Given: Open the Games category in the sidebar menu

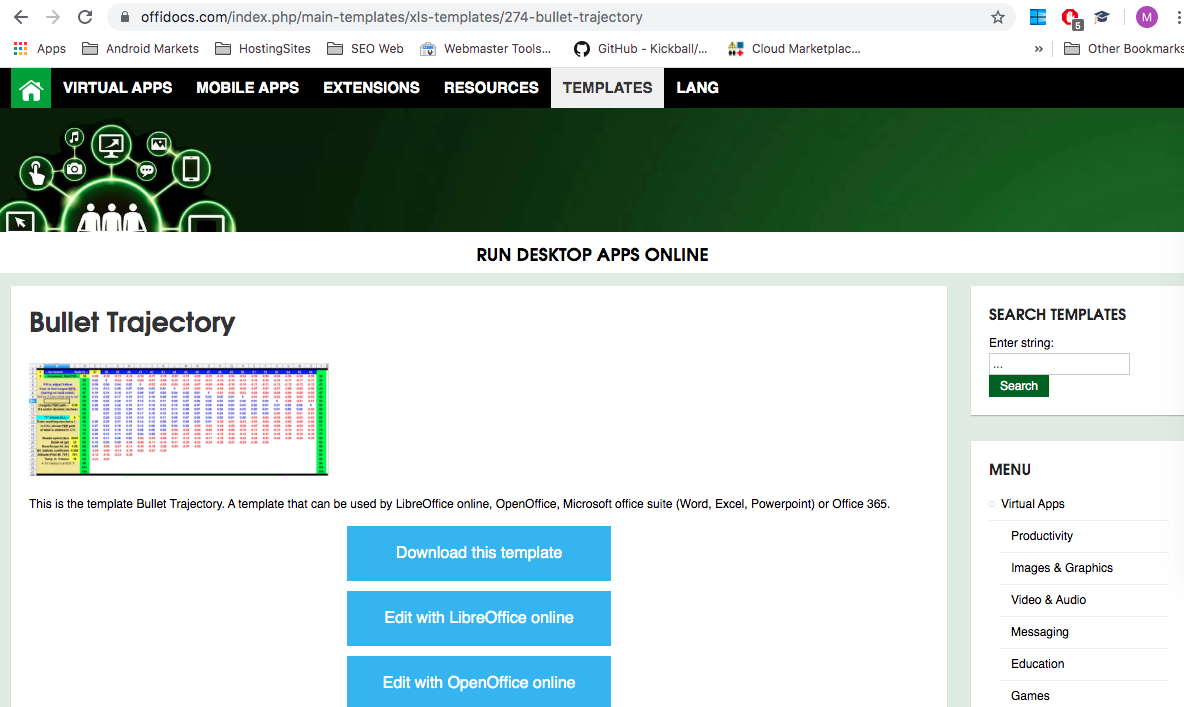Looking at the screenshot, I should 1030,695.
